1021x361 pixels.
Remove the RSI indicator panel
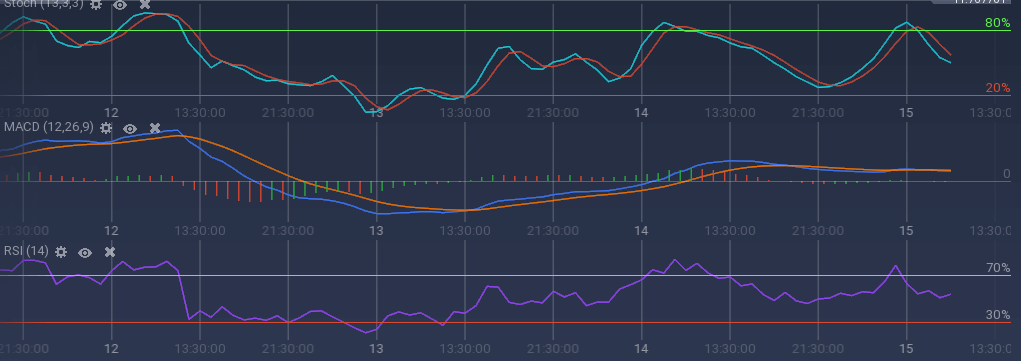click(110, 252)
